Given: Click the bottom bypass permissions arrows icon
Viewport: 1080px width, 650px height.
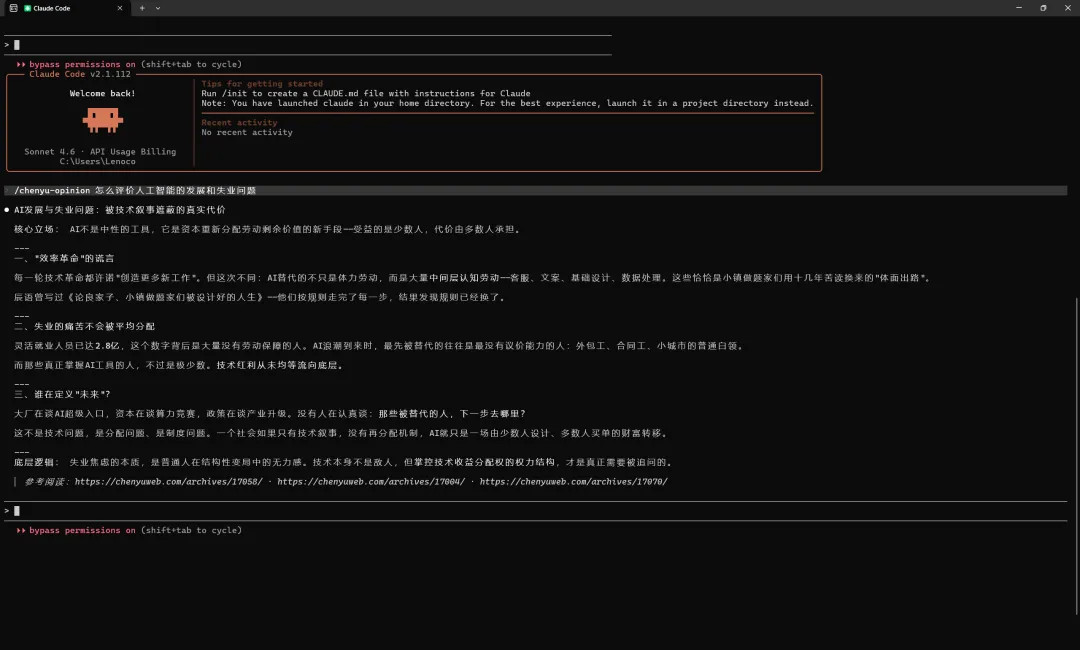Looking at the screenshot, I should click(21, 530).
